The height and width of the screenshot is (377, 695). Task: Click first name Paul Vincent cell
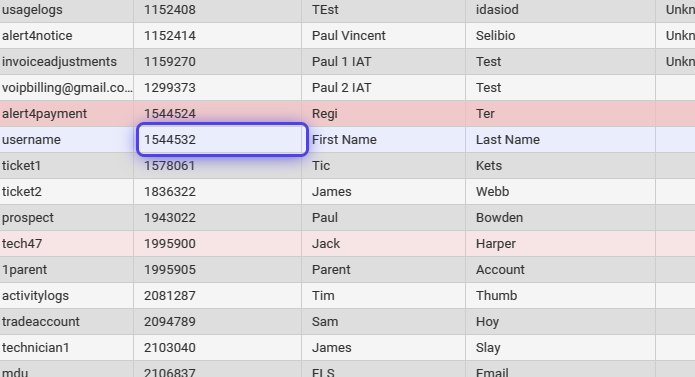pos(384,36)
